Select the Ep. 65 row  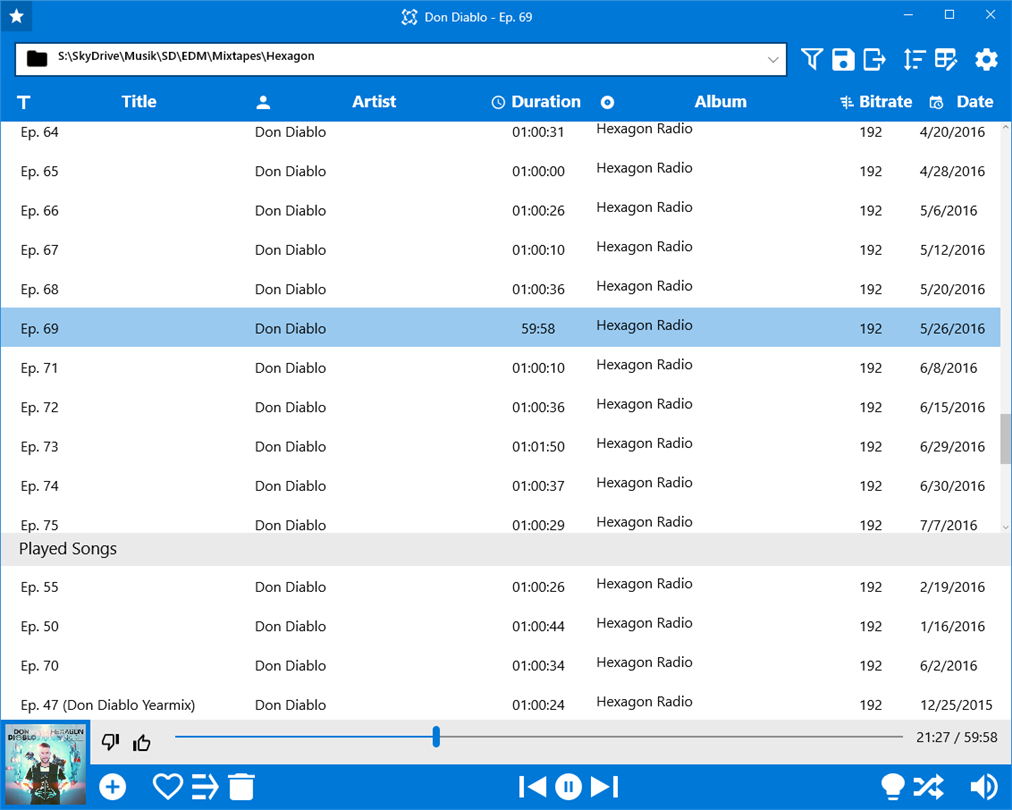click(x=501, y=171)
